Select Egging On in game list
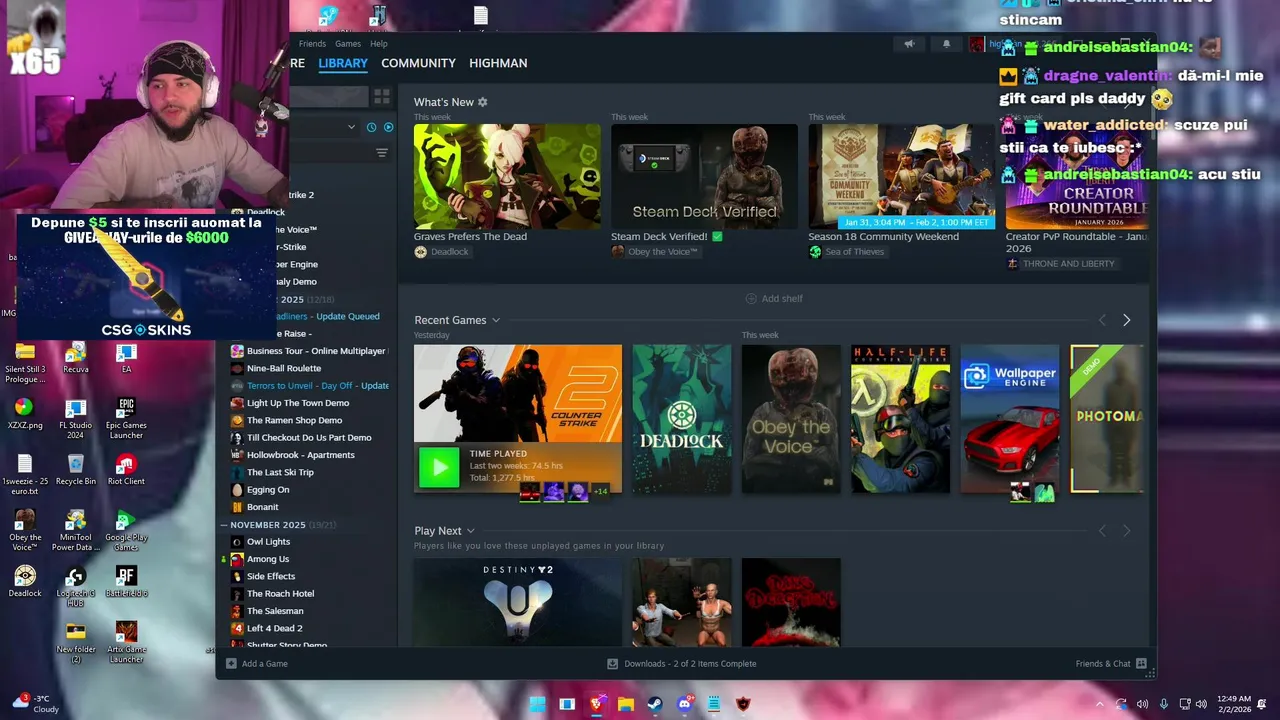The image size is (1280, 720). click(x=259, y=490)
